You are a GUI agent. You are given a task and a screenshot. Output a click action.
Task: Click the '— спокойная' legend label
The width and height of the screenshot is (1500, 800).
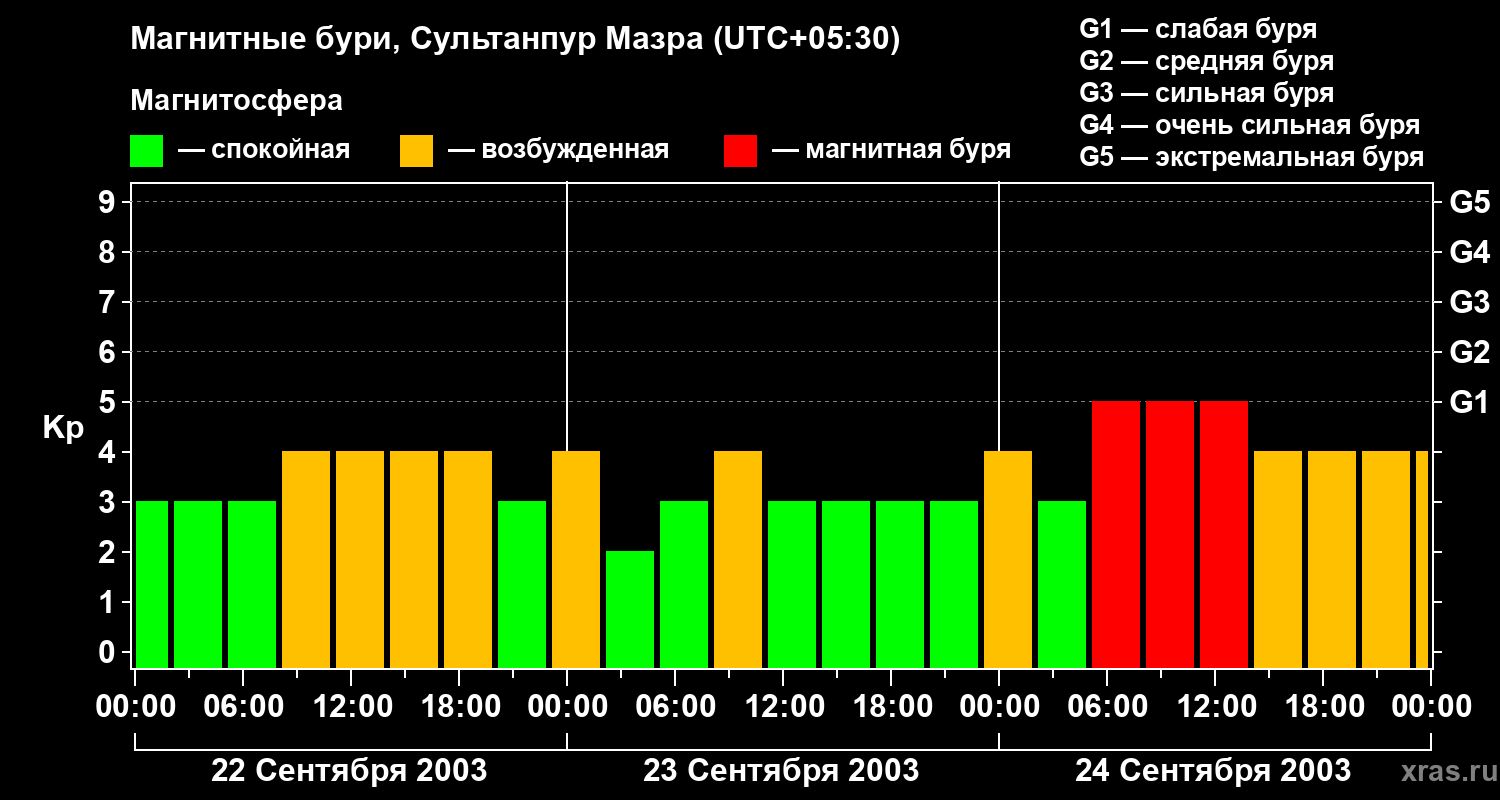[x=263, y=150]
